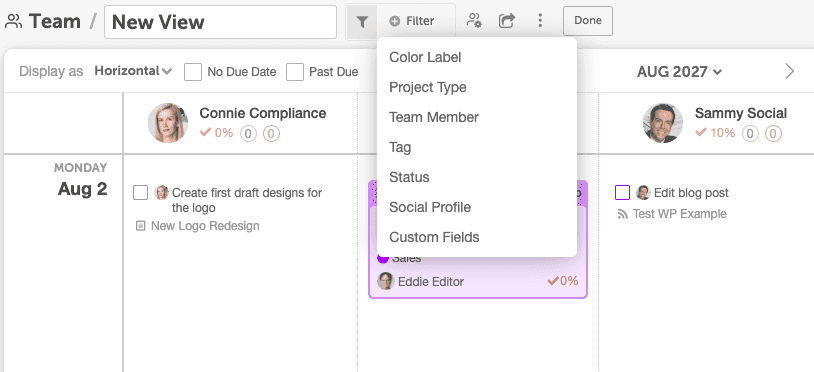The image size is (814, 372).
Task: Go to next month with right chevron
Action: tap(789, 72)
